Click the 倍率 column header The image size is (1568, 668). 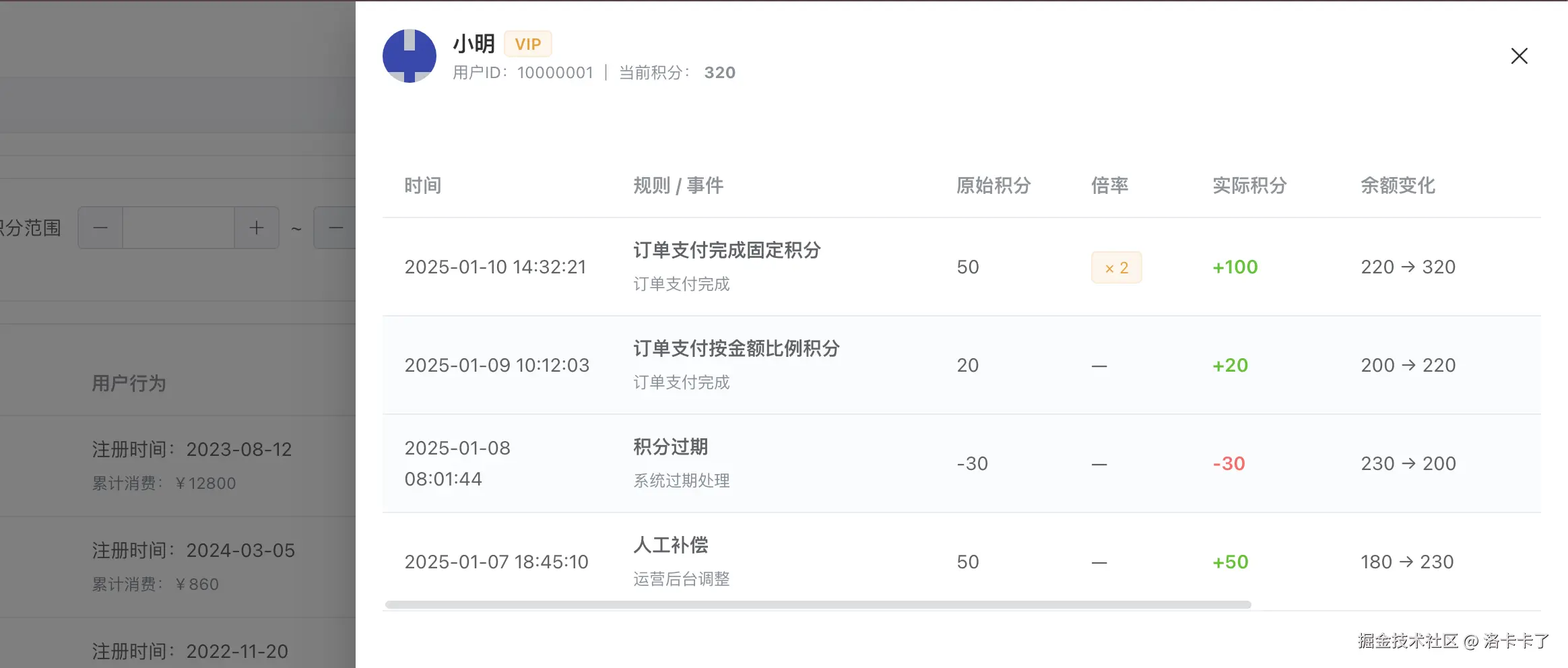(x=1109, y=185)
